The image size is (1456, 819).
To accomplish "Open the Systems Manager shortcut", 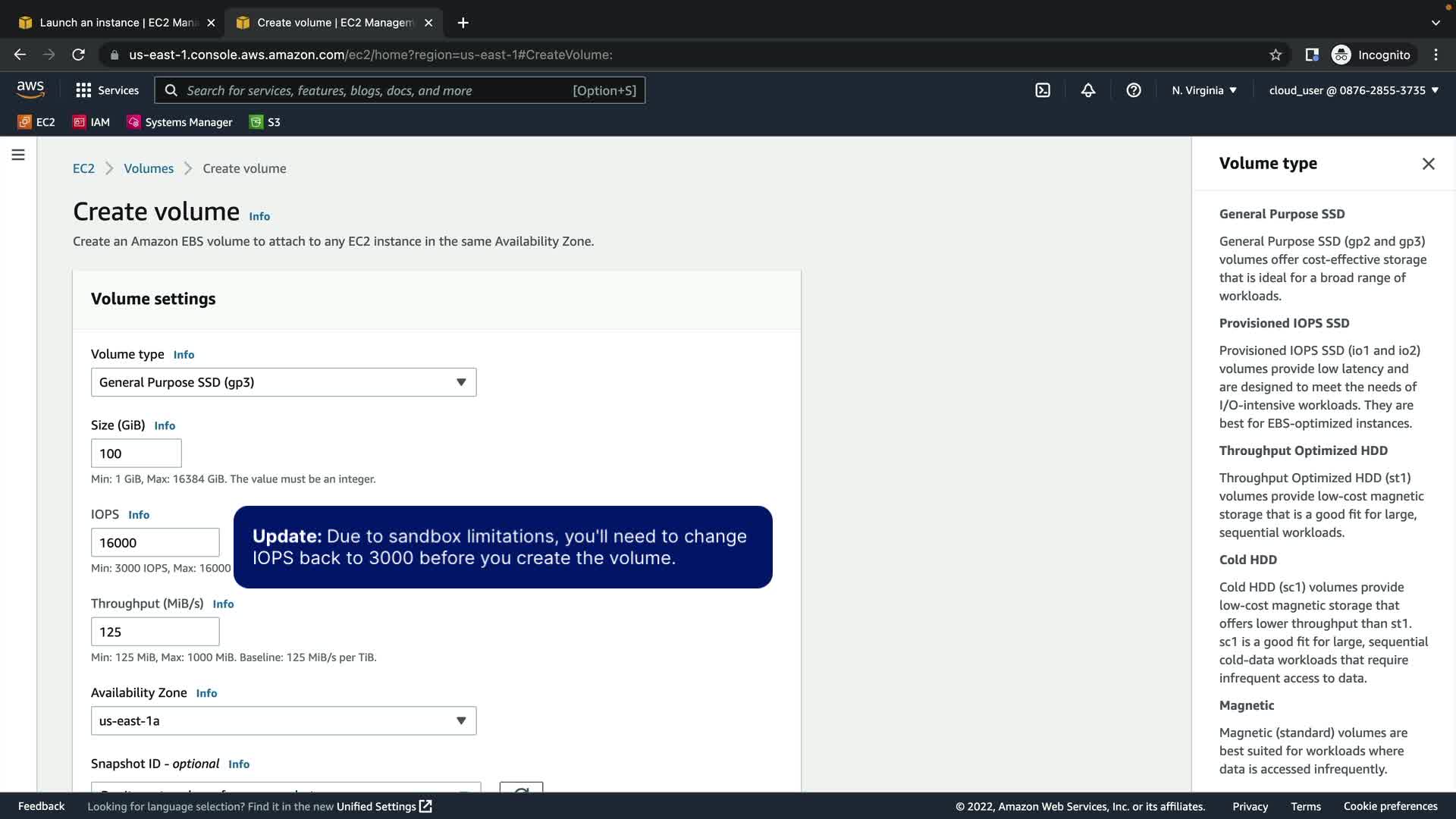I will (180, 122).
